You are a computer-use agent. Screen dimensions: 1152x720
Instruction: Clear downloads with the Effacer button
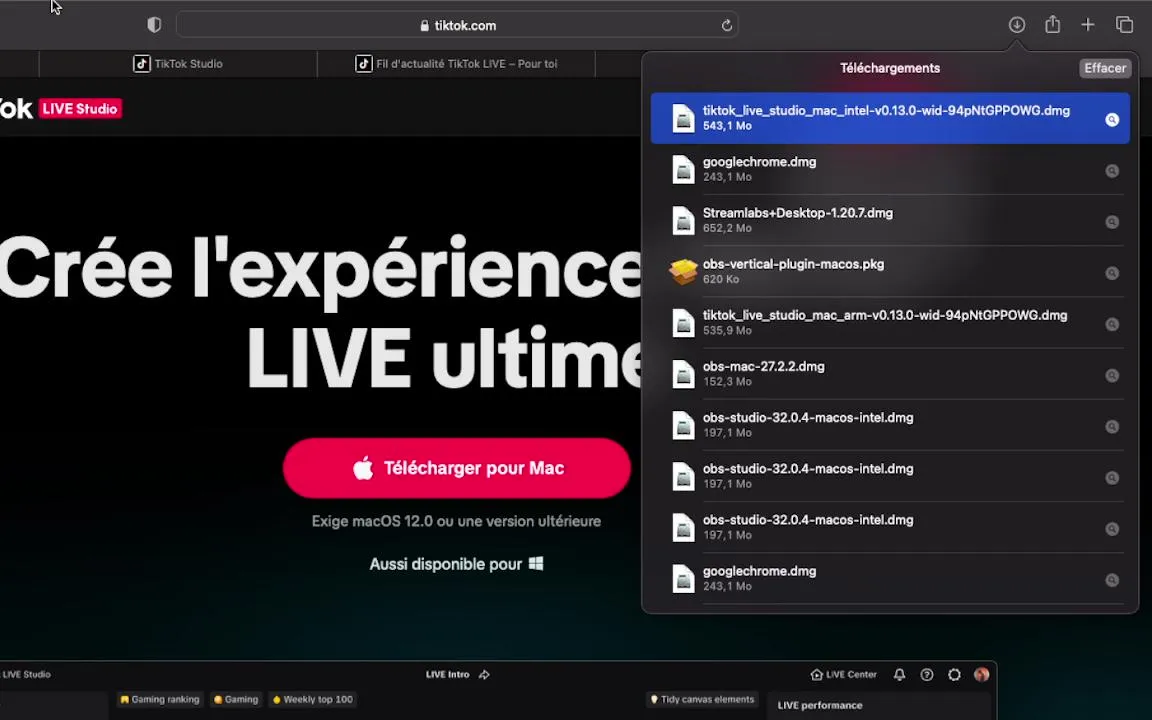coord(1104,68)
